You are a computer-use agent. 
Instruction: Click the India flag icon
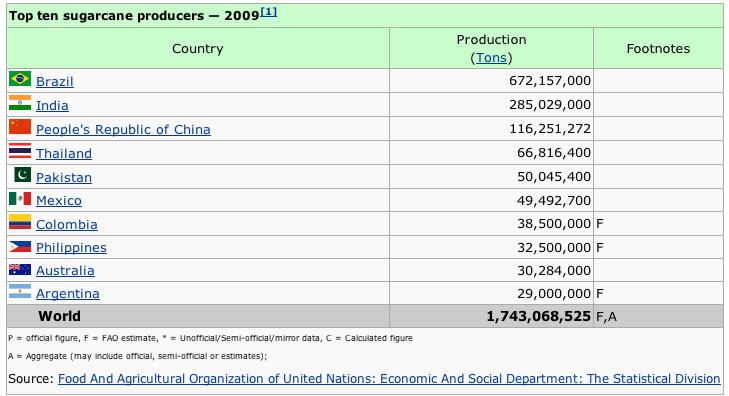20,103
